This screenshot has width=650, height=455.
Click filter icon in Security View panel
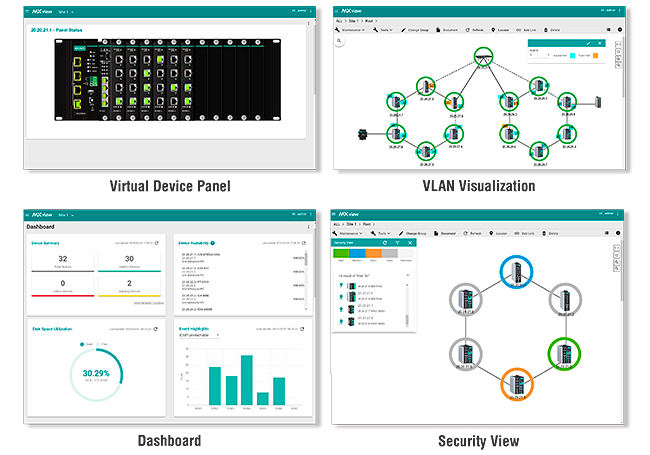point(397,243)
